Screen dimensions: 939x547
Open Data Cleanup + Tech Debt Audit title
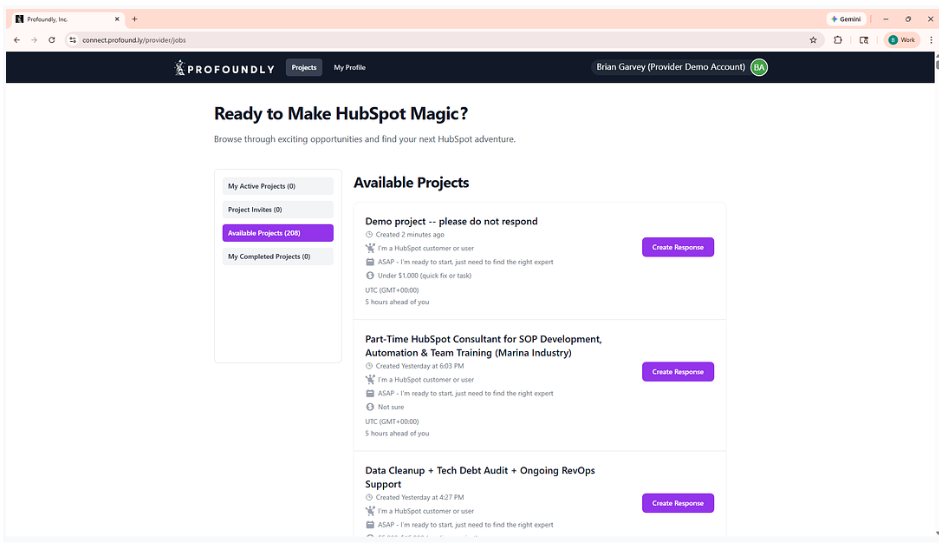click(480, 478)
